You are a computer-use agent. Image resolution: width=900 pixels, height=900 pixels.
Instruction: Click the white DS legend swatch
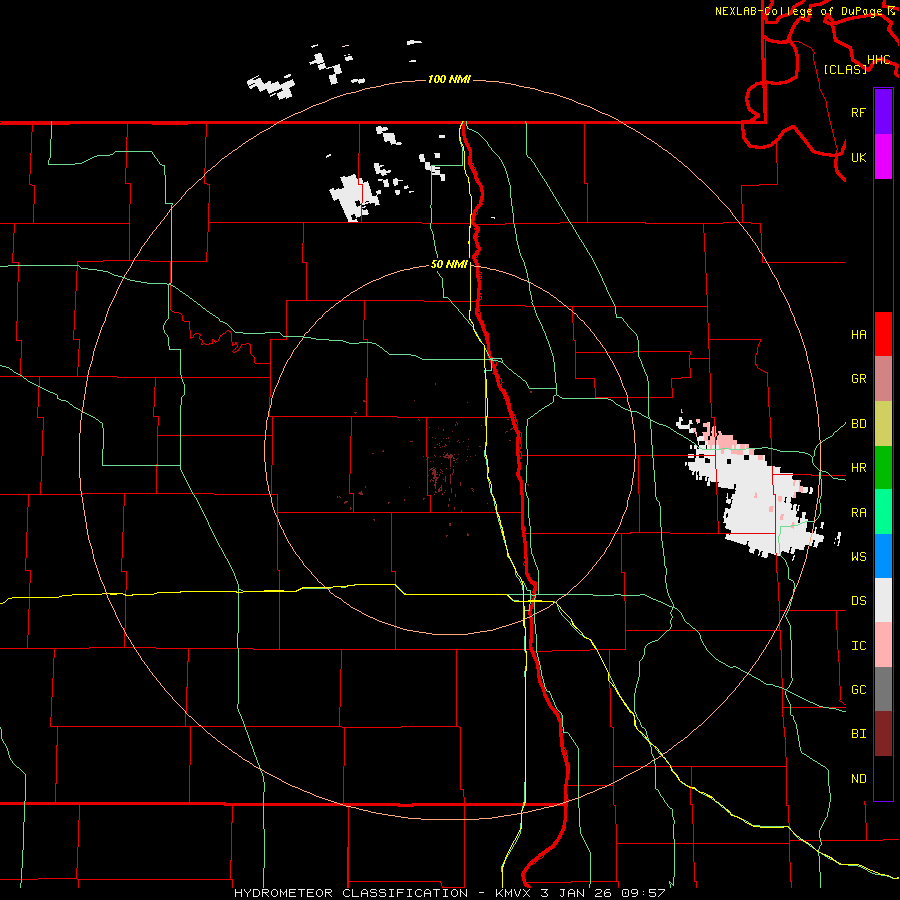click(883, 600)
